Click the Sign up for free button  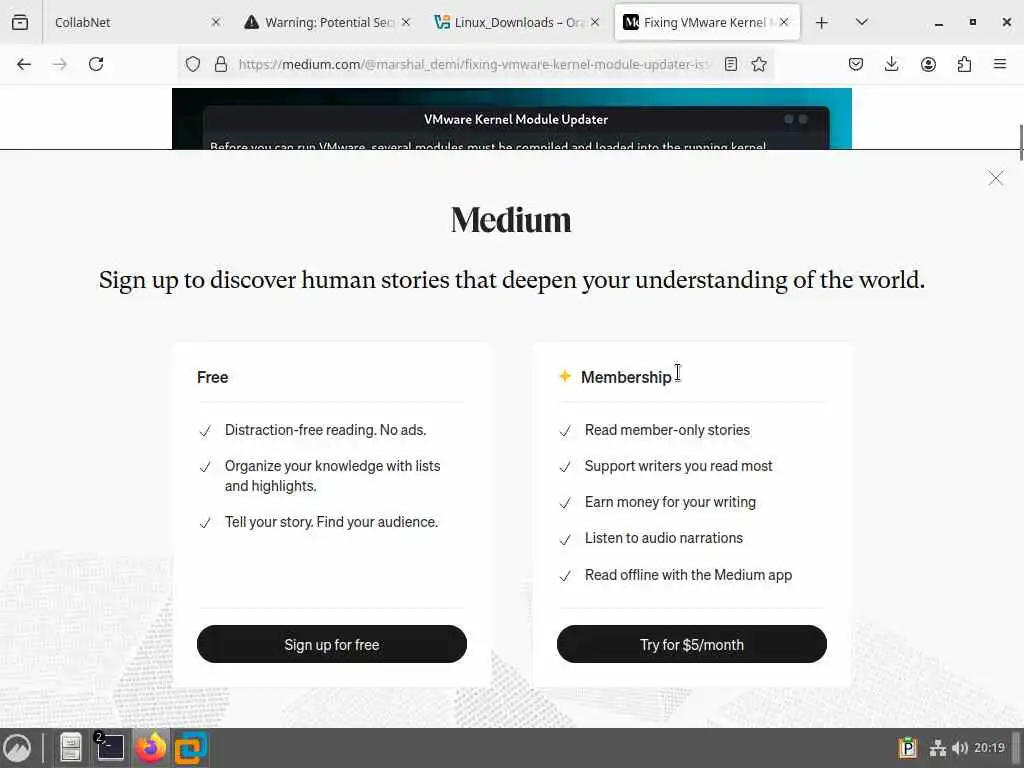pyautogui.click(x=332, y=645)
